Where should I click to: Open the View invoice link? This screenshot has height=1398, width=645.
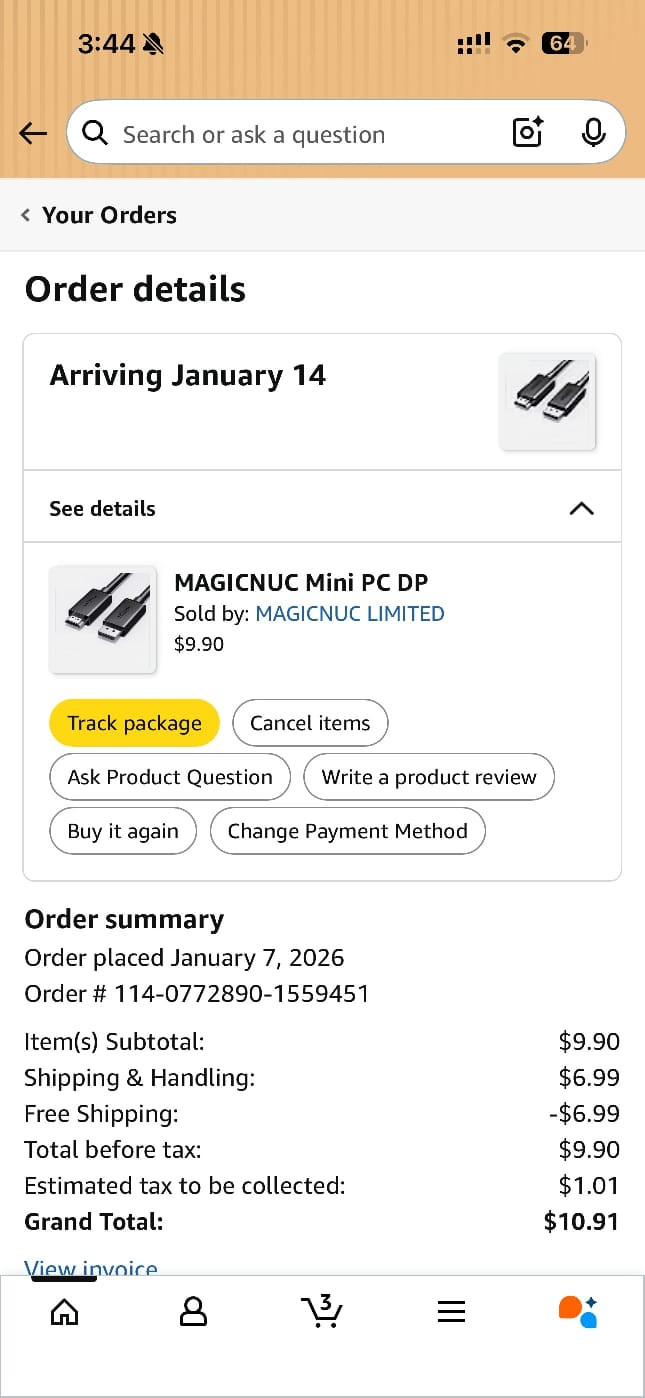pyautogui.click(x=91, y=1268)
